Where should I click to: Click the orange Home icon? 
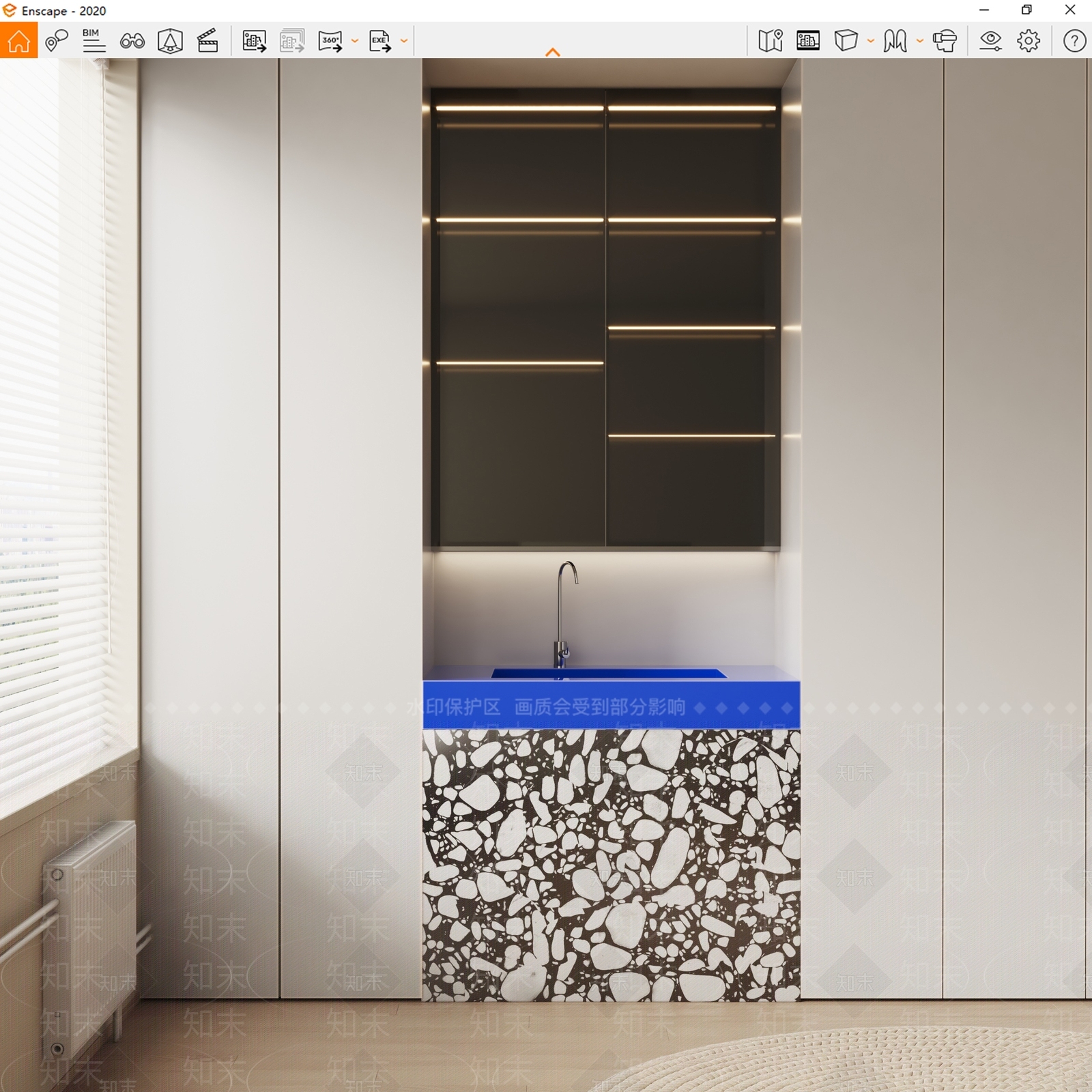(18, 40)
